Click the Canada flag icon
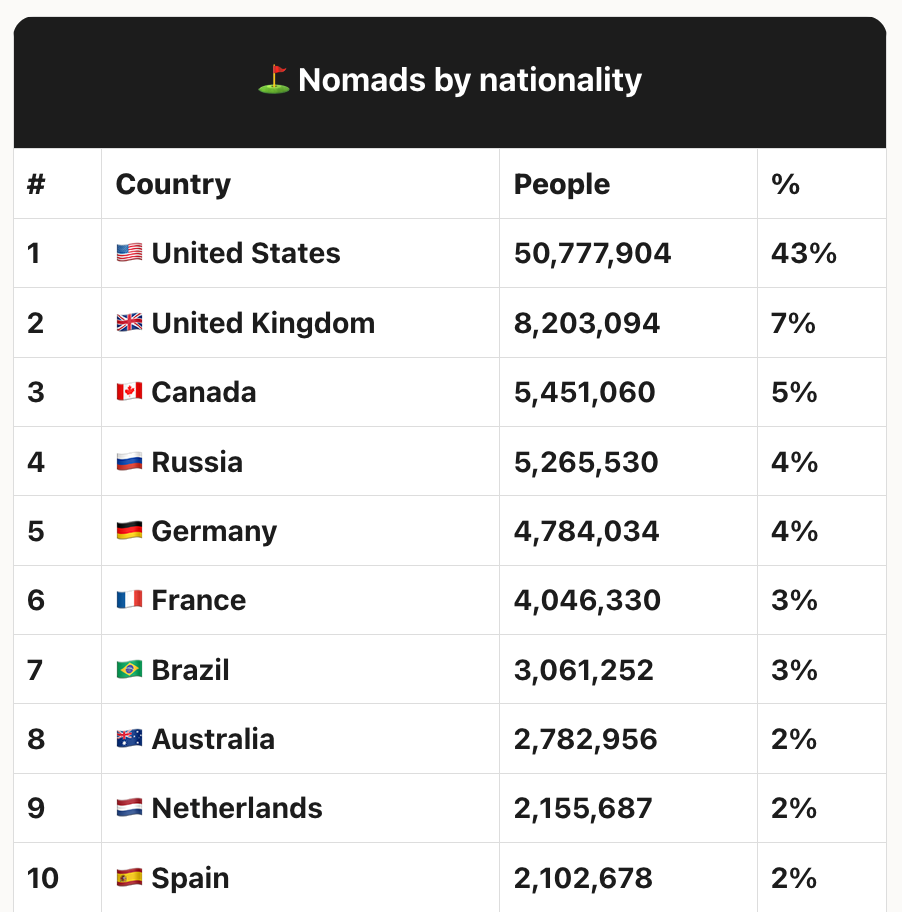Viewport: 902px width, 912px height. coord(129,392)
